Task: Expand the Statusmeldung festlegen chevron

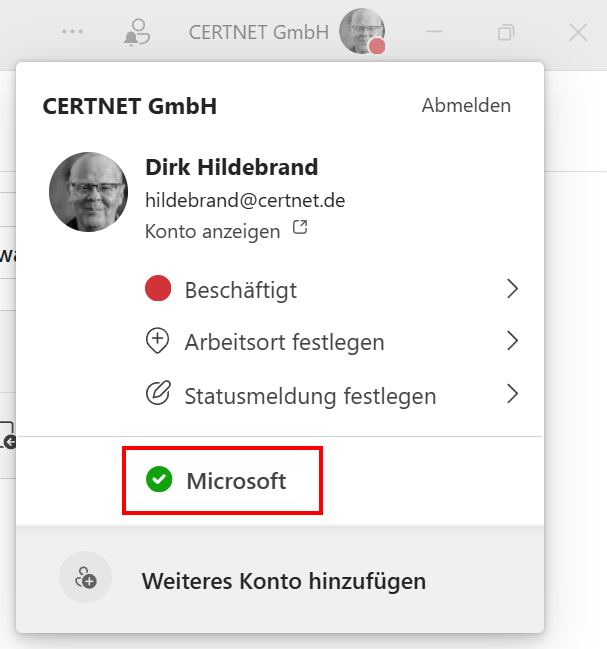Action: (512, 394)
